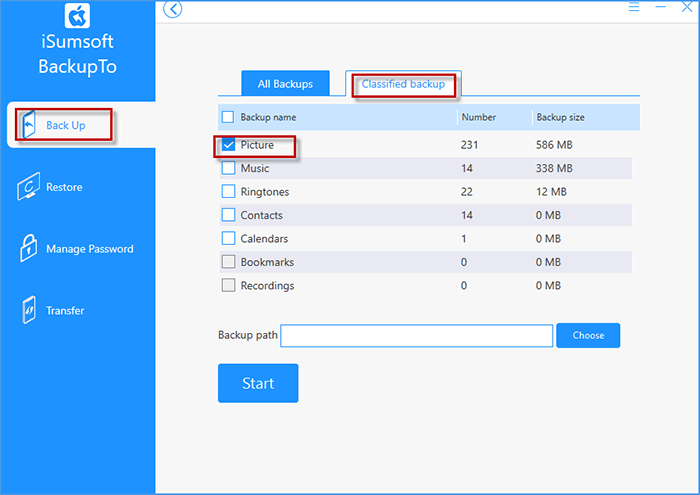The image size is (700, 495).
Task: Click the 231 number in Picture row
Action: pos(470,145)
